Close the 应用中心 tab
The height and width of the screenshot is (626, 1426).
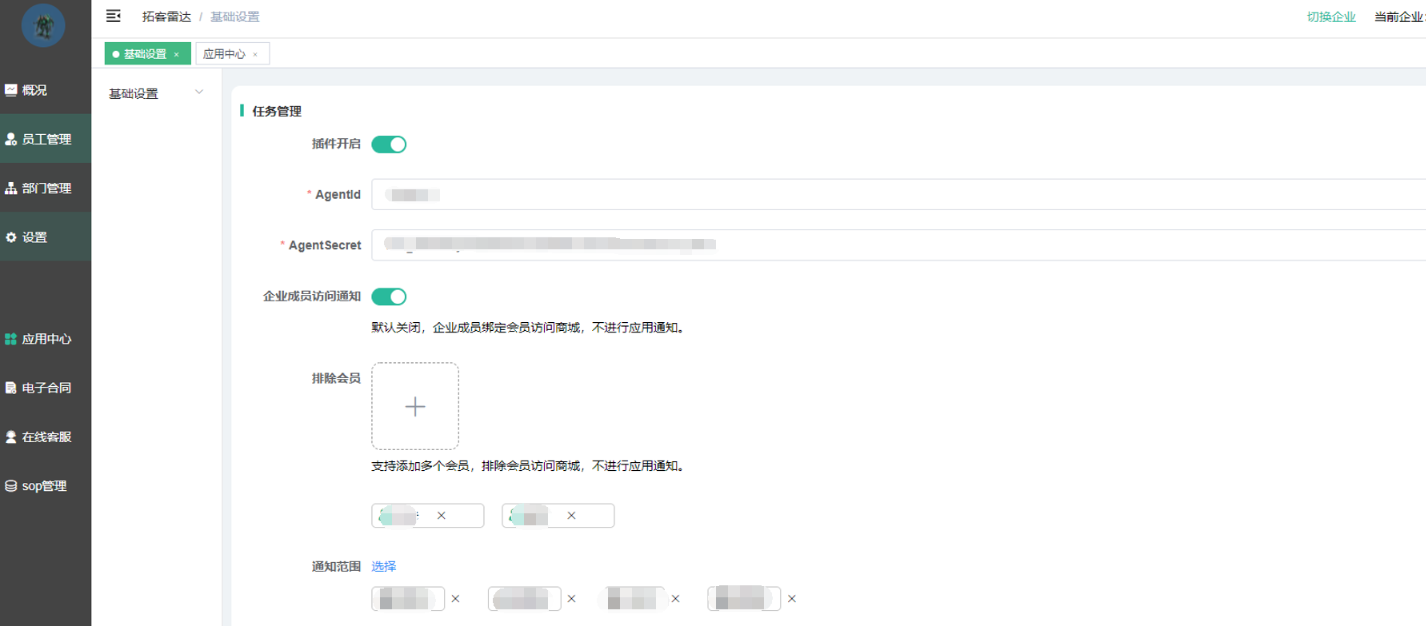coord(255,54)
